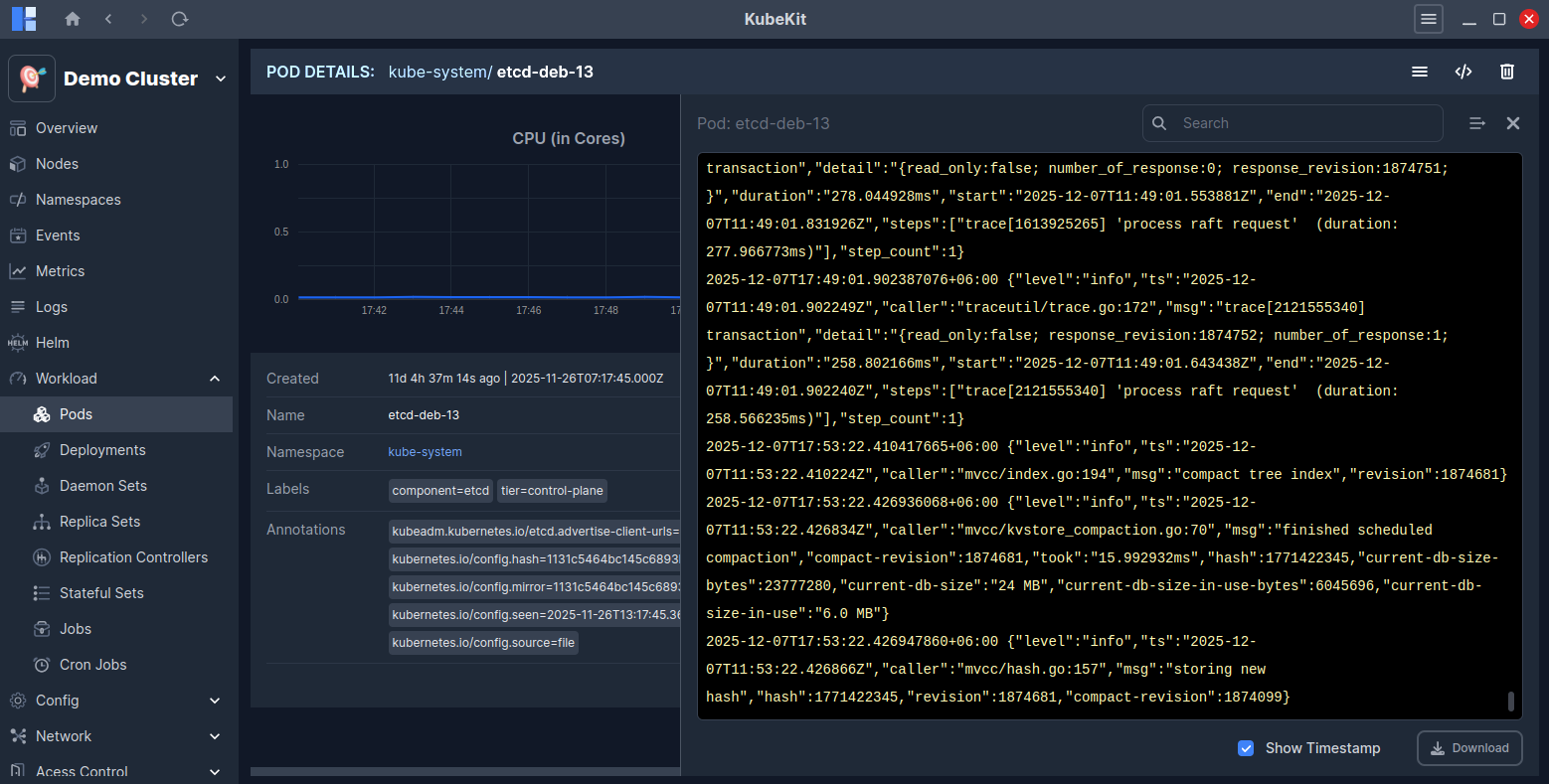Toggle log line wrap icon
Image resolution: width=1549 pixels, height=784 pixels.
pos(1476,123)
